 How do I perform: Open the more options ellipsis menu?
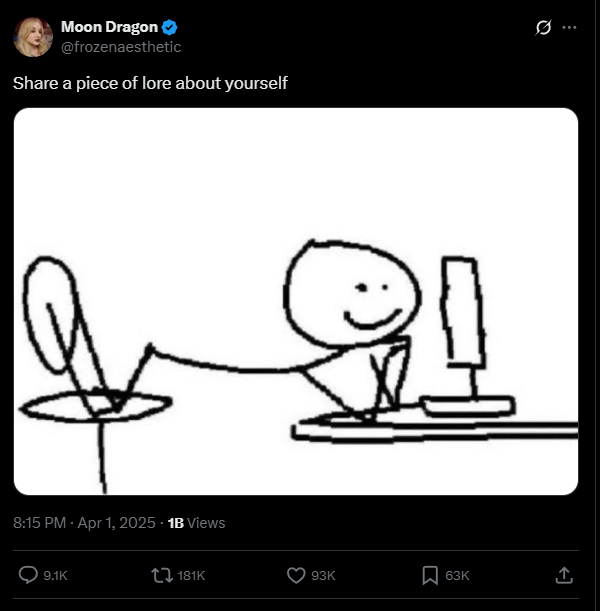(x=570, y=28)
